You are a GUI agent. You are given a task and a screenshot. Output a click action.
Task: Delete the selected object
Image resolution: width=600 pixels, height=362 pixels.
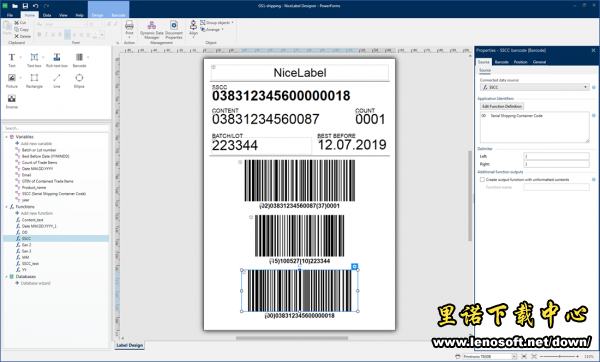point(22,36)
